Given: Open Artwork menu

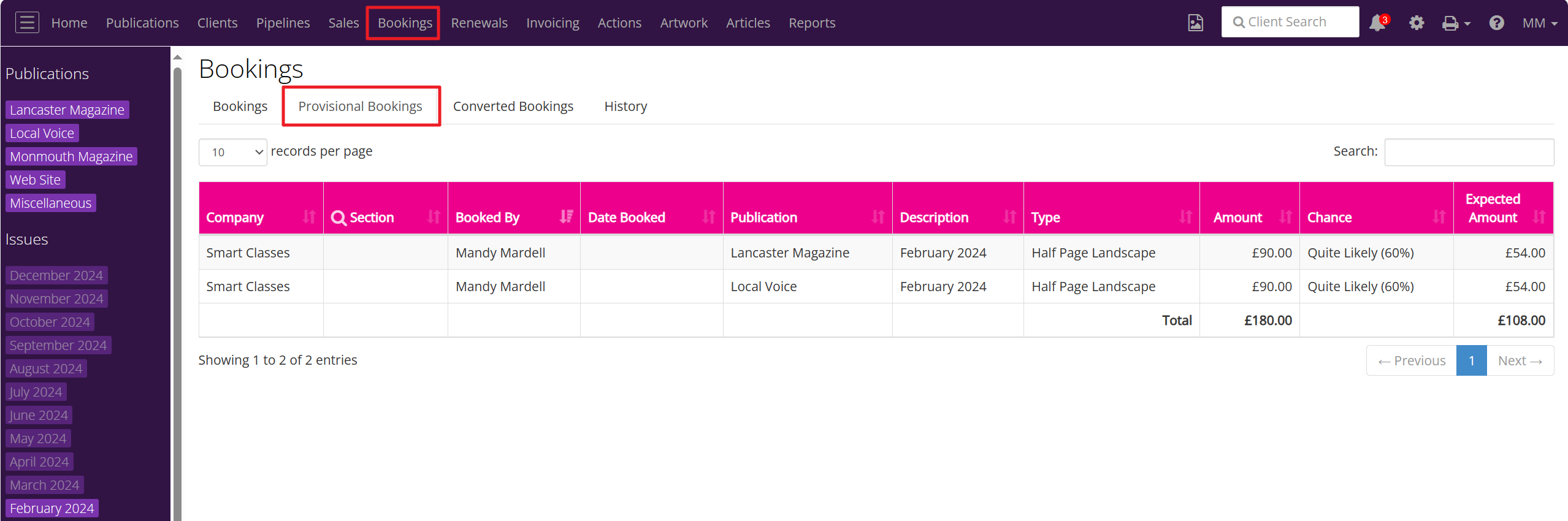Looking at the screenshot, I should pyautogui.click(x=684, y=23).
